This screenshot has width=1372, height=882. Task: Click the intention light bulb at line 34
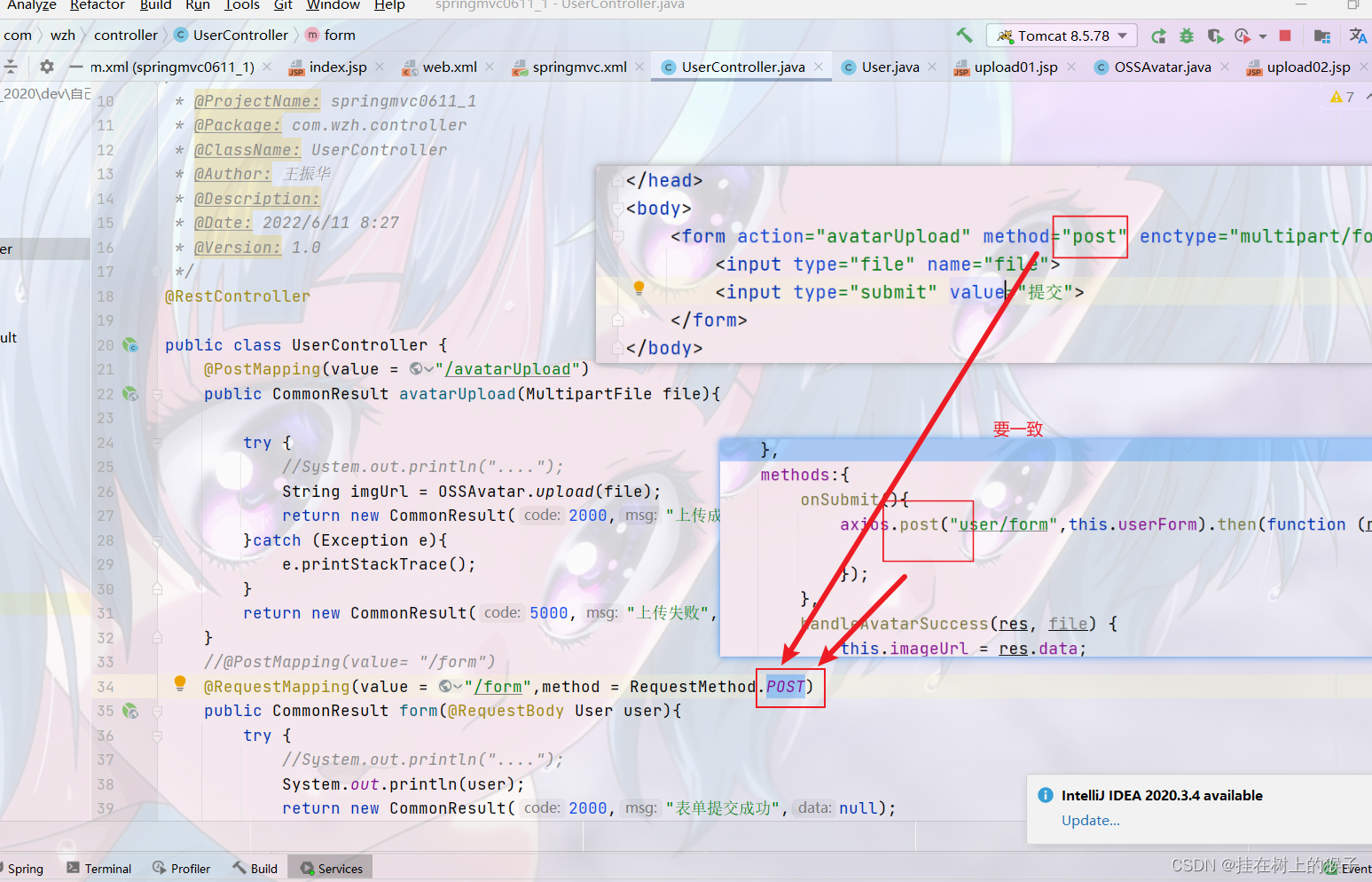pyautogui.click(x=180, y=683)
